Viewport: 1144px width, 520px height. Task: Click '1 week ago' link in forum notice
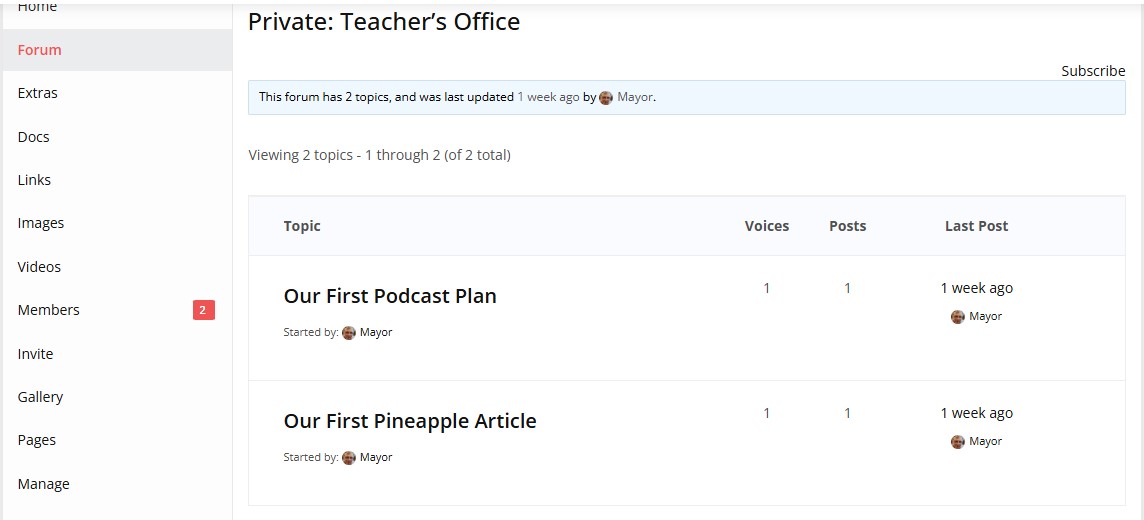coord(548,97)
